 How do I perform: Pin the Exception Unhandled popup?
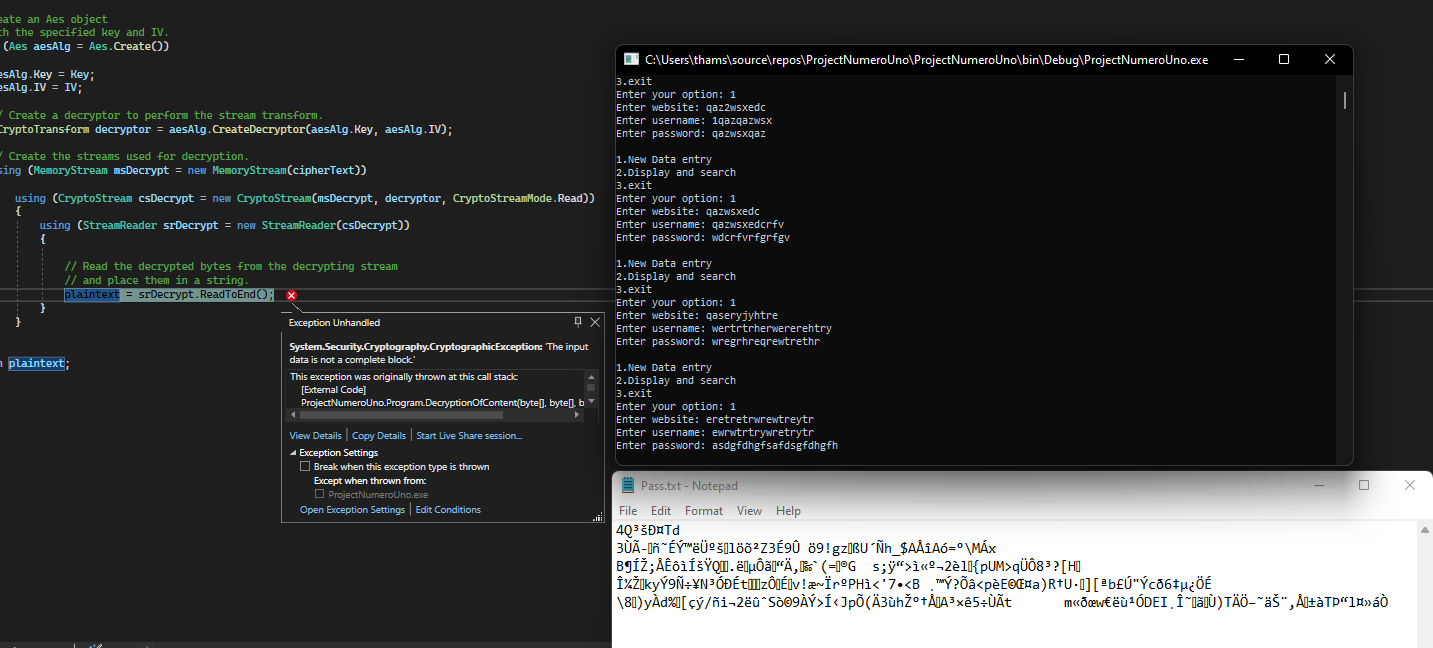[x=578, y=322]
